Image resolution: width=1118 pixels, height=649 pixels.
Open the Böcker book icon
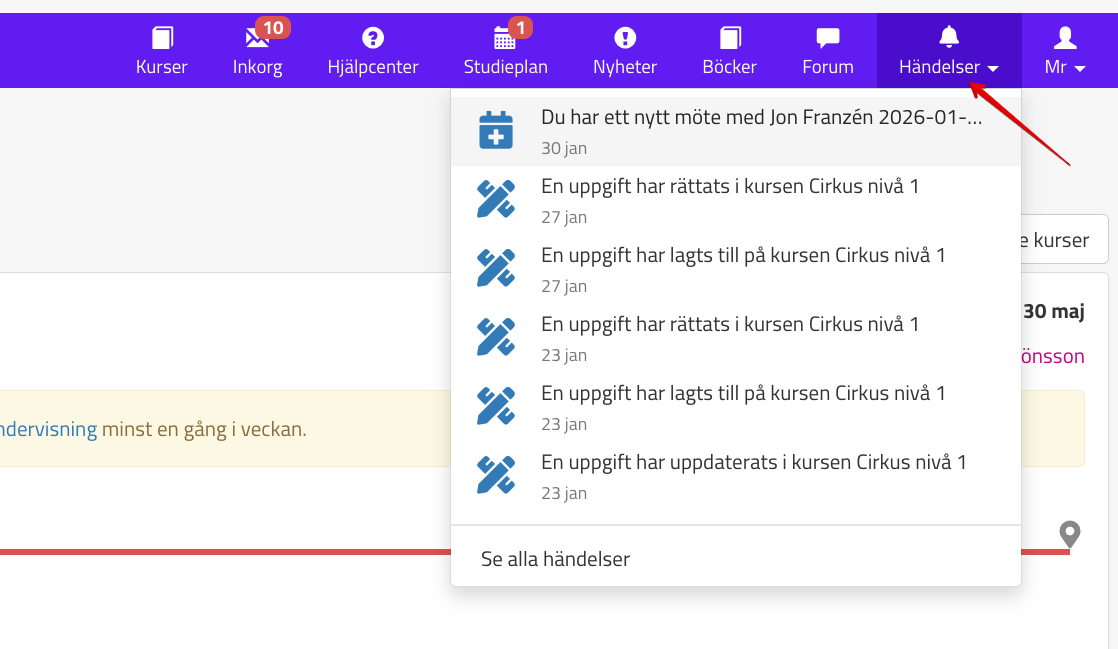730,39
